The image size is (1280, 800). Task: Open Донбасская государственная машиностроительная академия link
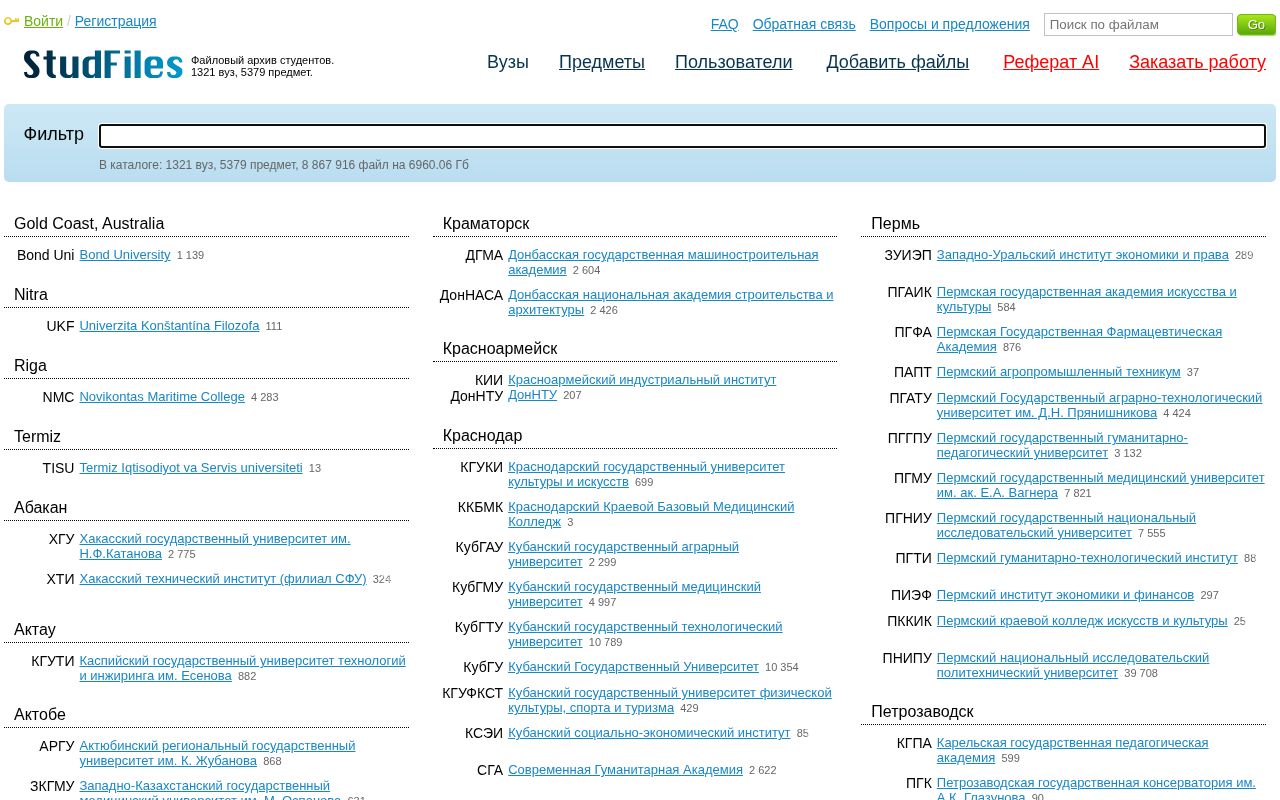[x=663, y=262]
